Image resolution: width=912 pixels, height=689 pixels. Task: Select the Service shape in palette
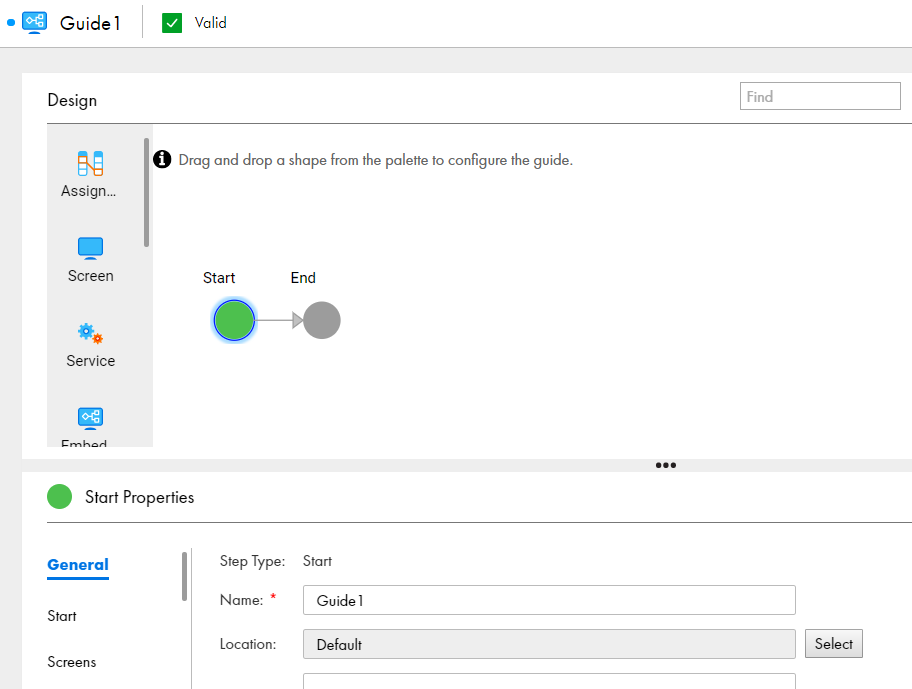pyautogui.click(x=90, y=345)
